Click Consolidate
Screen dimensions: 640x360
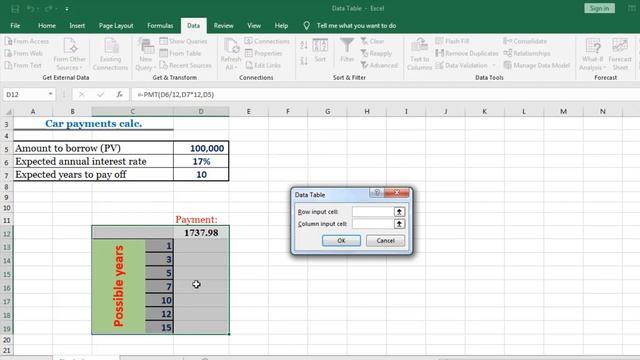(x=525, y=41)
